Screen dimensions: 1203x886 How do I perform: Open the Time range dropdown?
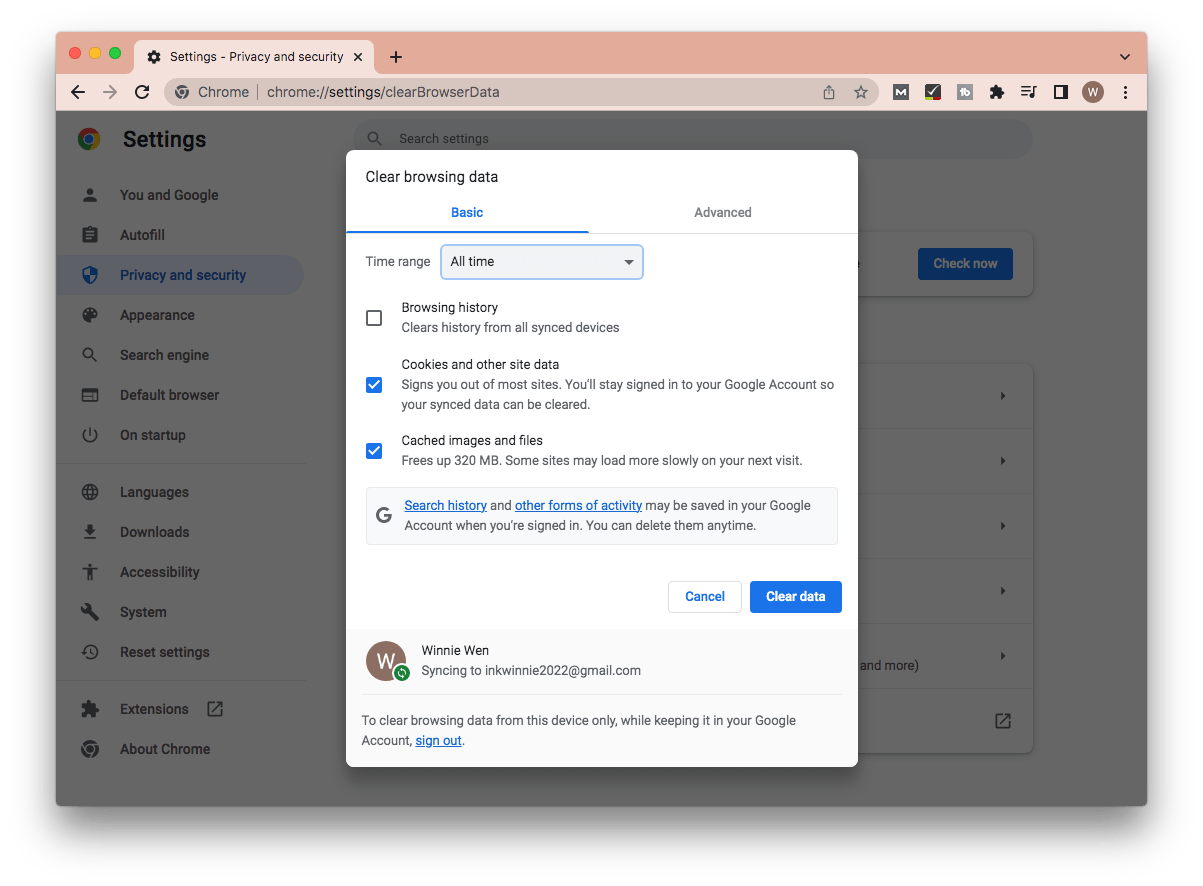tap(542, 262)
